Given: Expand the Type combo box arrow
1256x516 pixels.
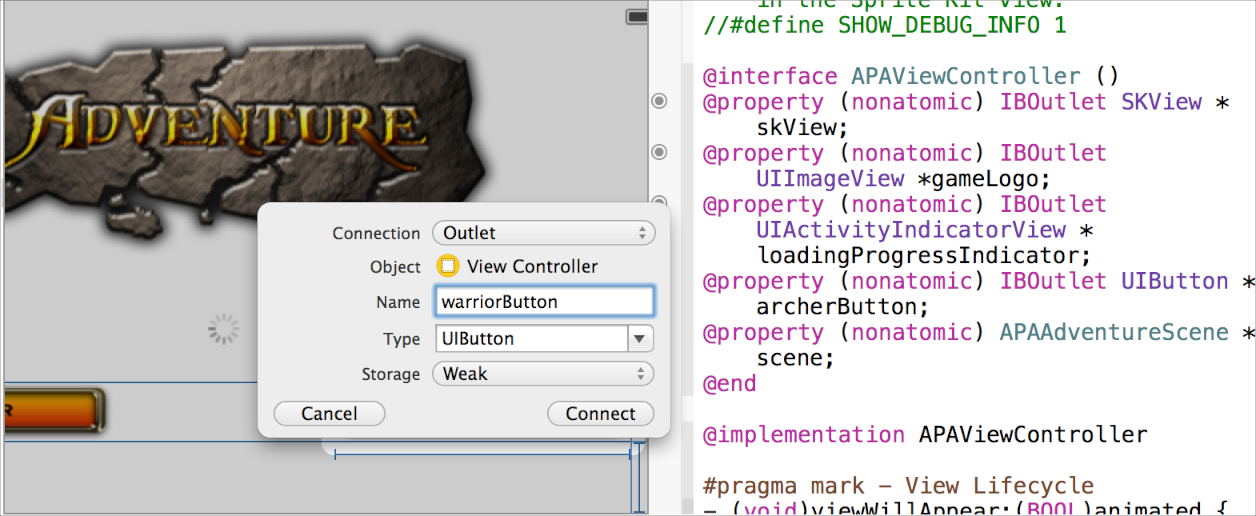Looking at the screenshot, I should [x=641, y=338].
